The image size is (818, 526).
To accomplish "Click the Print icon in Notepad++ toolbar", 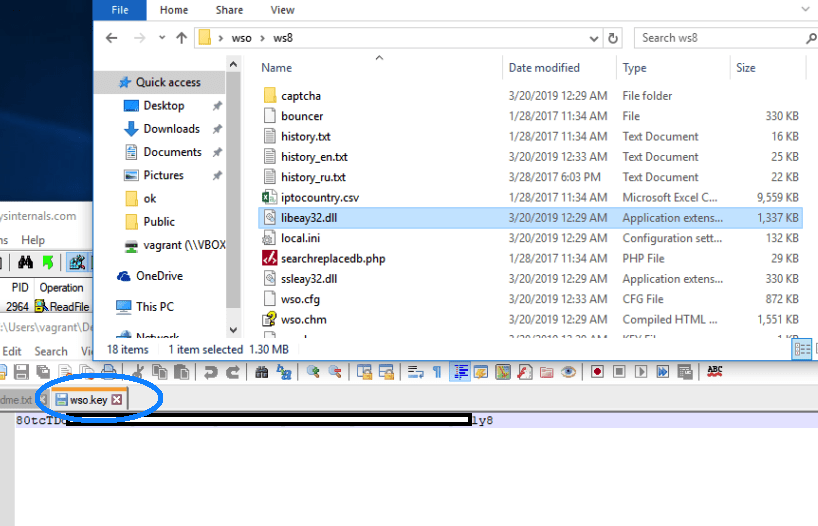I will [108, 372].
